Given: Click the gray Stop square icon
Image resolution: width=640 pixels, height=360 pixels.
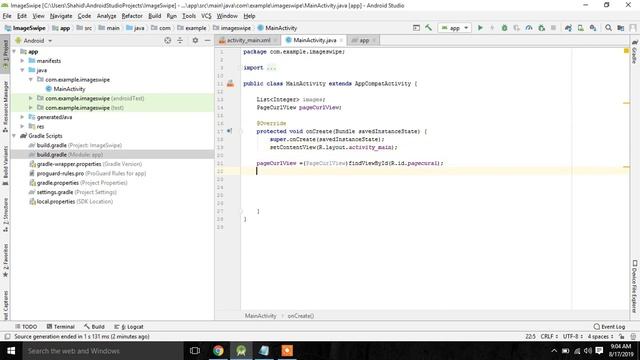Looking at the screenshot, I should coord(553,28).
